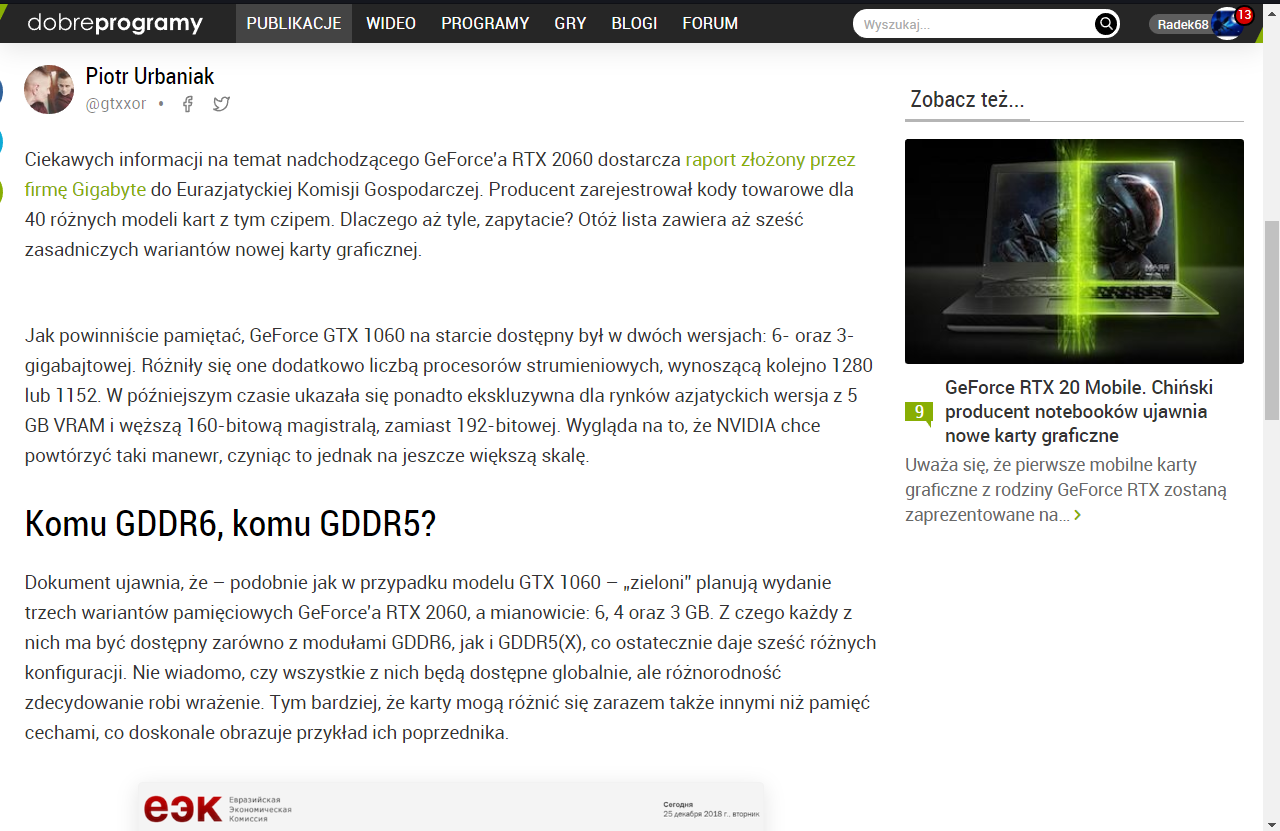Open the author's Facebook icon
The image size is (1280, 831).
[187, 104]
